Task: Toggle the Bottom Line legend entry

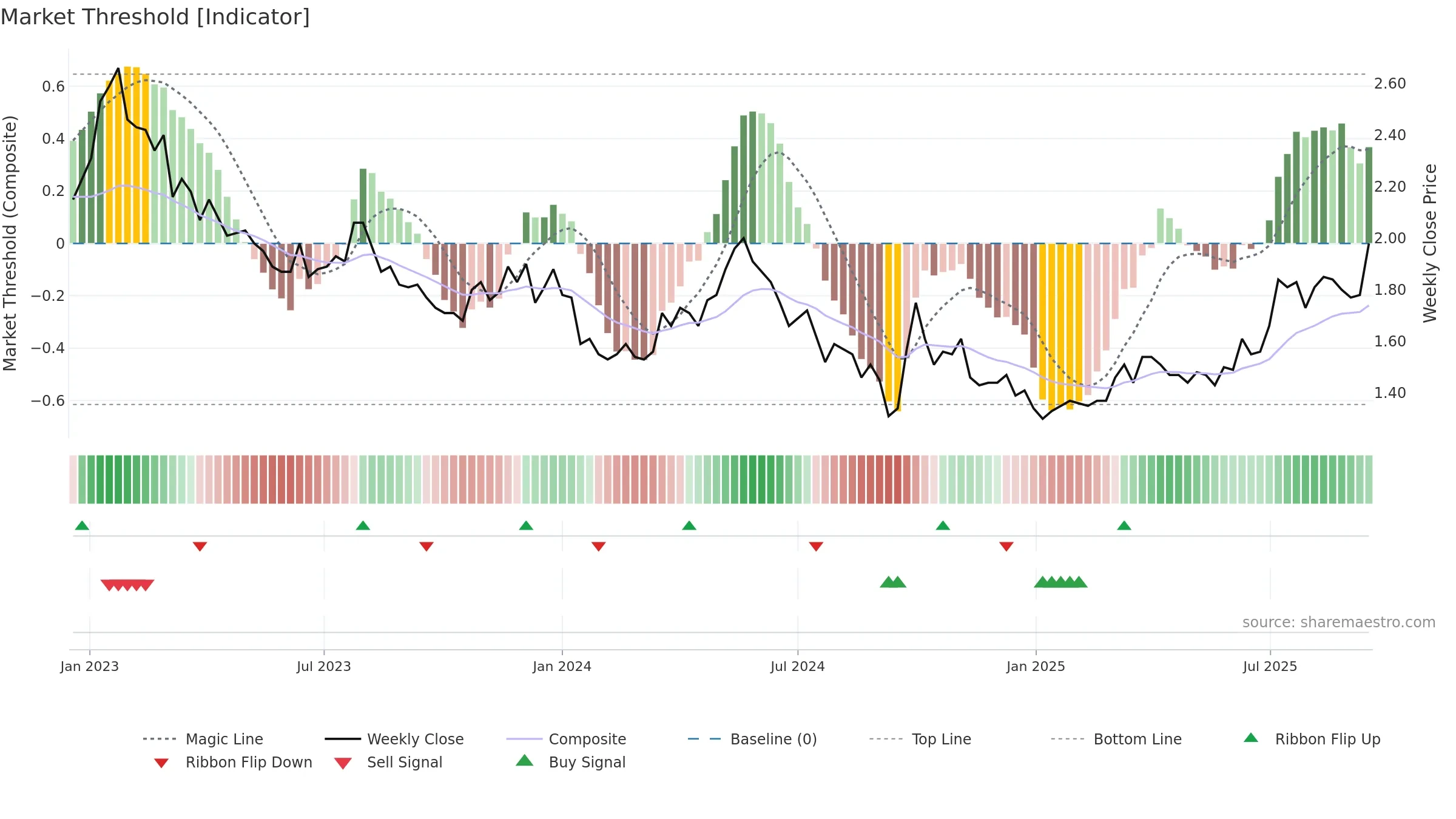Action: click(1116, 739)
